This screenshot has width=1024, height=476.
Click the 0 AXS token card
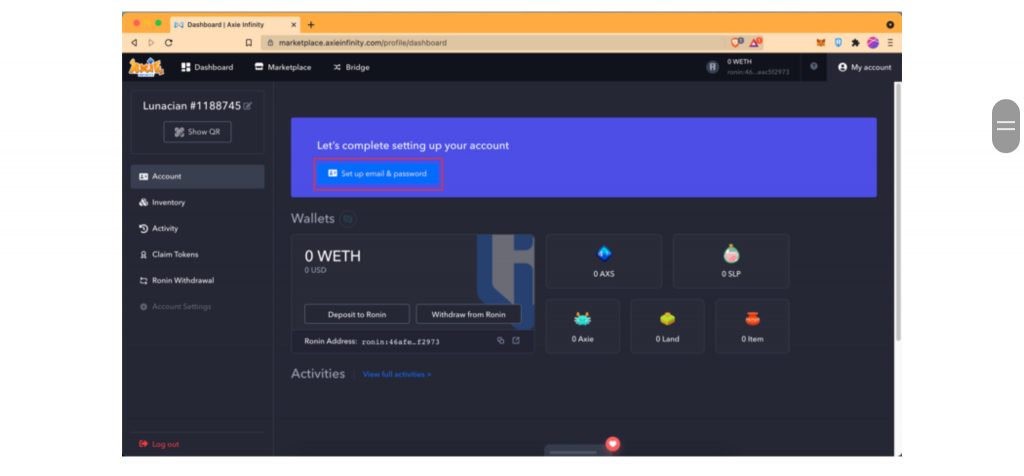point(603,261)
